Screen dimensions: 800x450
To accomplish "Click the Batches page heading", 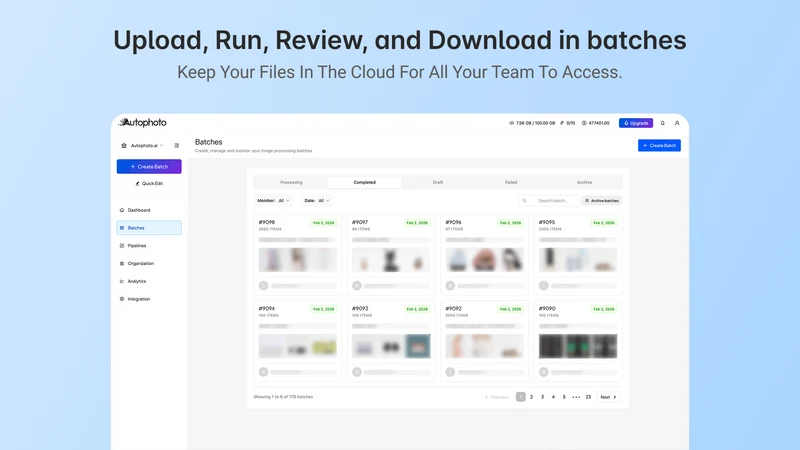I will pyautogui.click(x=208, y=142).
